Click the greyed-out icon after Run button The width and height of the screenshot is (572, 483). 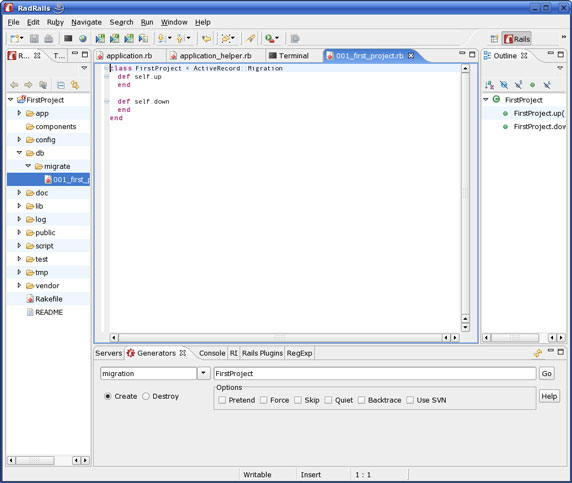pyautogui.click(x=295, y=38)
